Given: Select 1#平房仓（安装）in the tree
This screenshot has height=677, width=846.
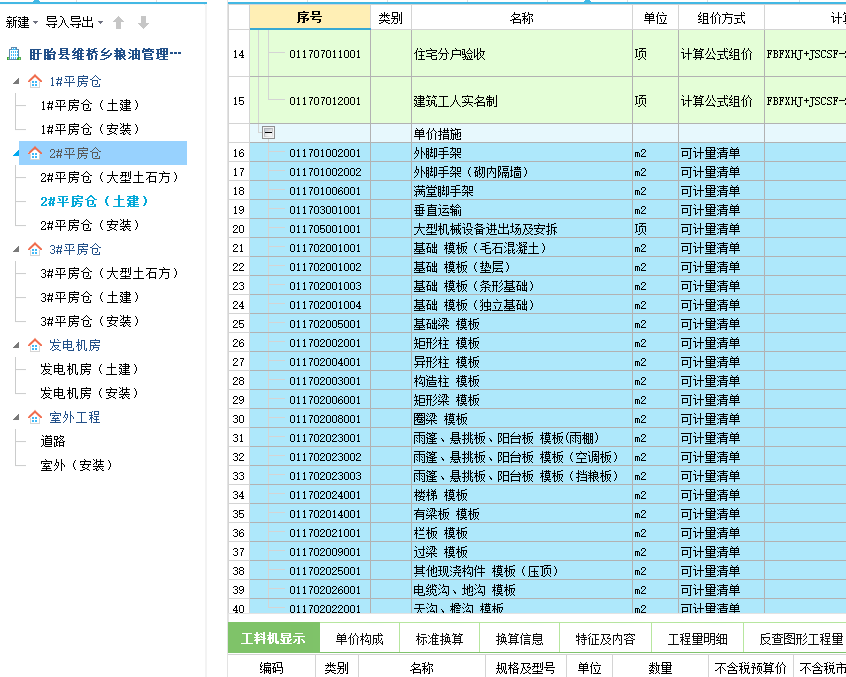Looking at the screenshot, I should [90, 129].
